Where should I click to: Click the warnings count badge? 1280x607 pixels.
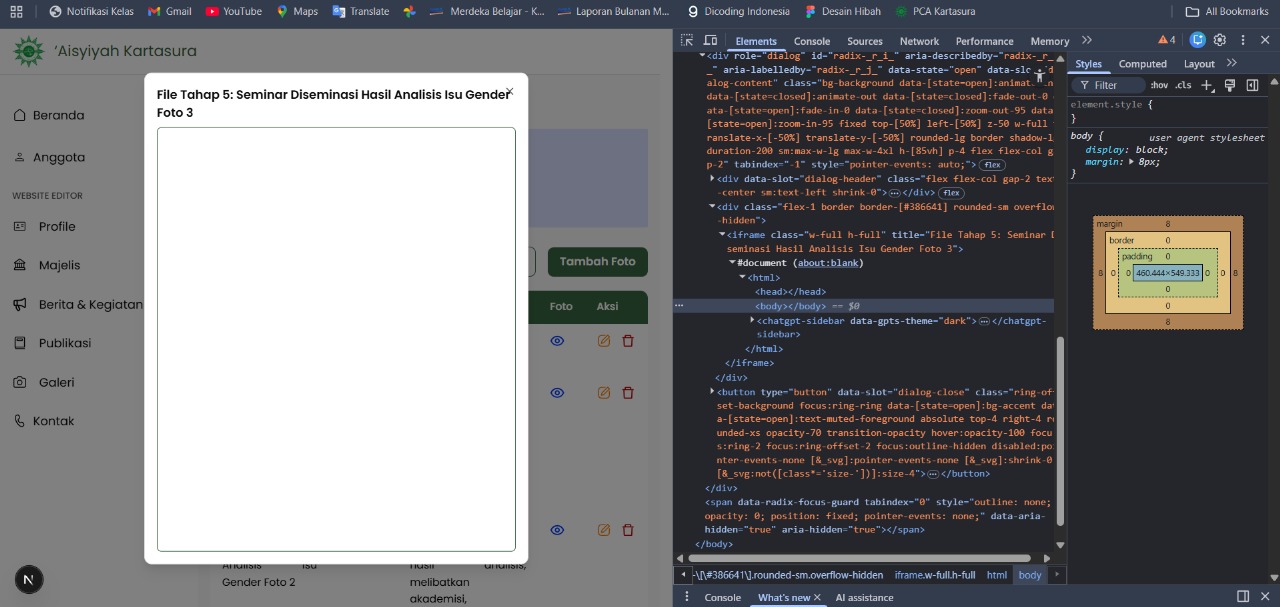coord(1166,40)
